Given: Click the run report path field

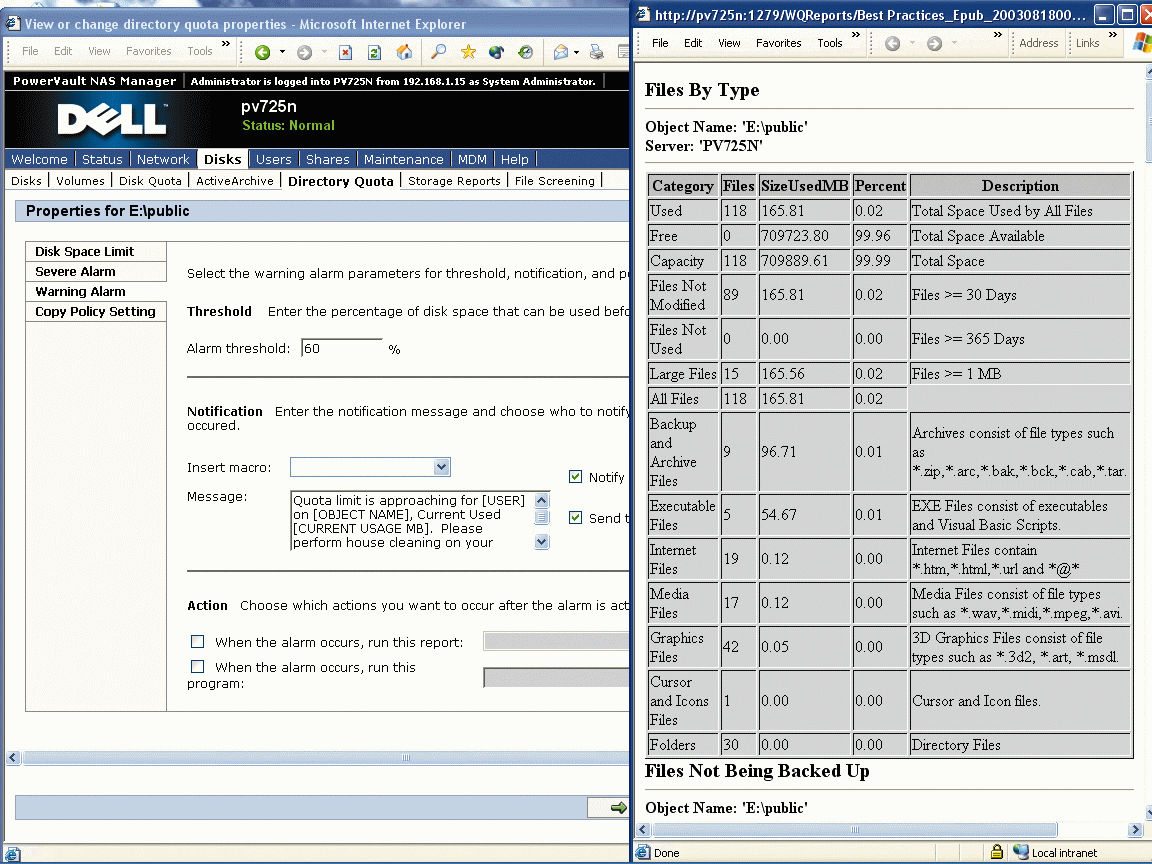Looking at the screenshot, I should [556, 641].
